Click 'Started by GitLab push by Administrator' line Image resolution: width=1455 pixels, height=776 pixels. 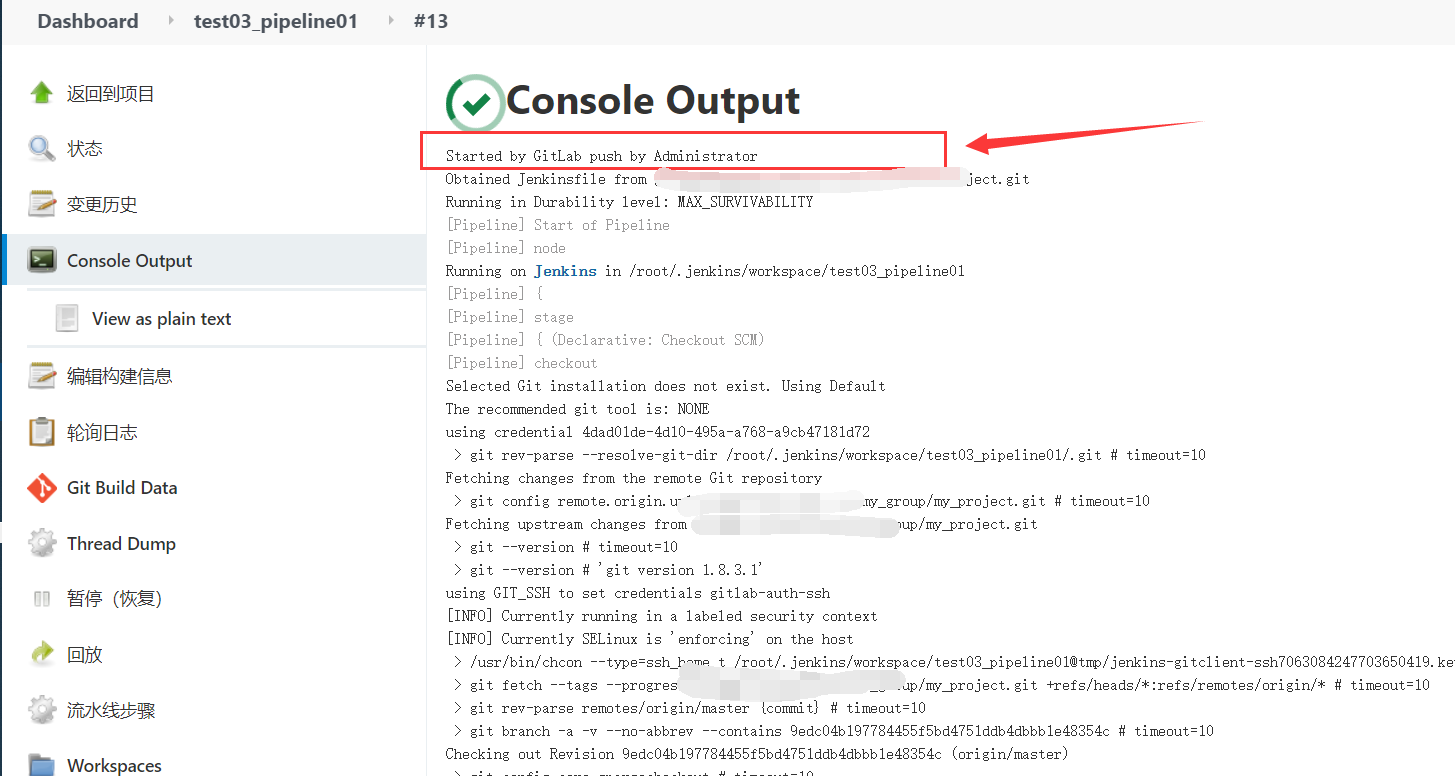[602, 156]
